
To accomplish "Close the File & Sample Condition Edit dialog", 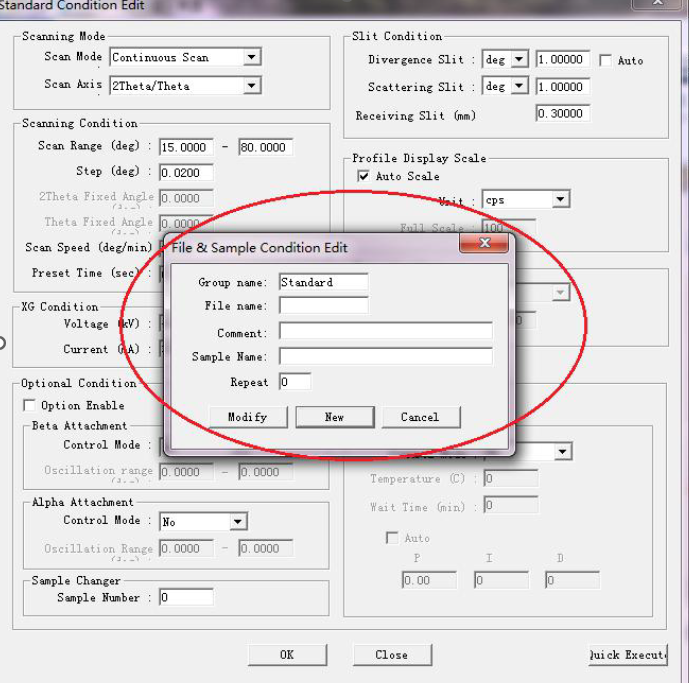I will coord(485,244).
